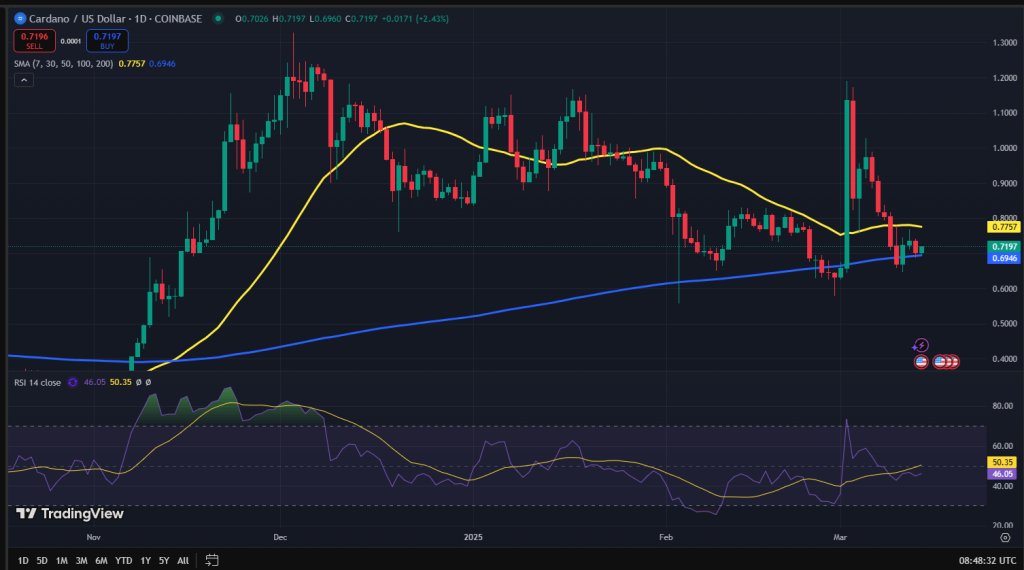This screenshot has height=570, width=1024.
Task: Click the RSI 46.05 axis label
Action: (1002, 474)
